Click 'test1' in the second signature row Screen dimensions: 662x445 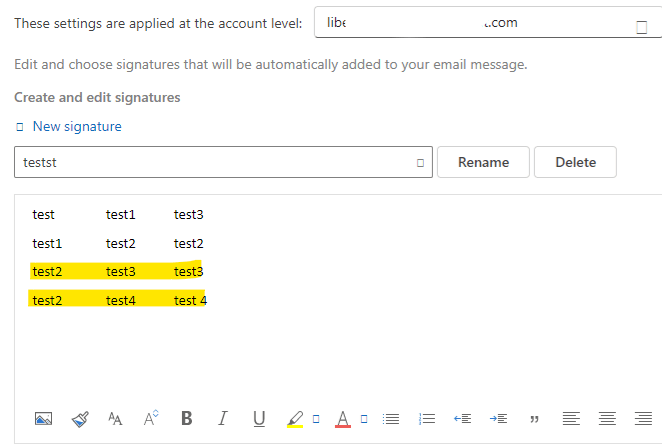point(47,243)
